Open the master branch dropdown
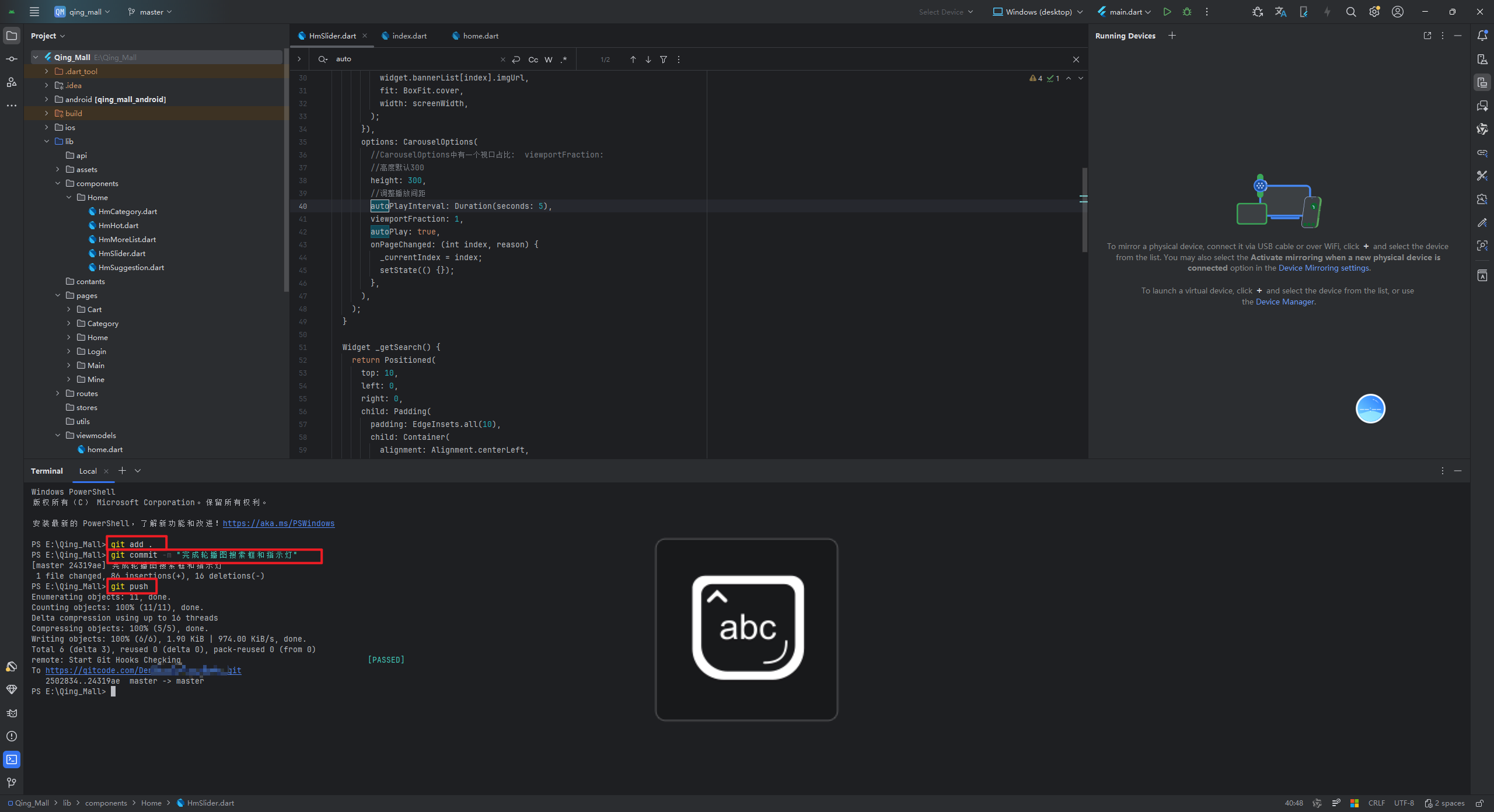 point(151,12)
